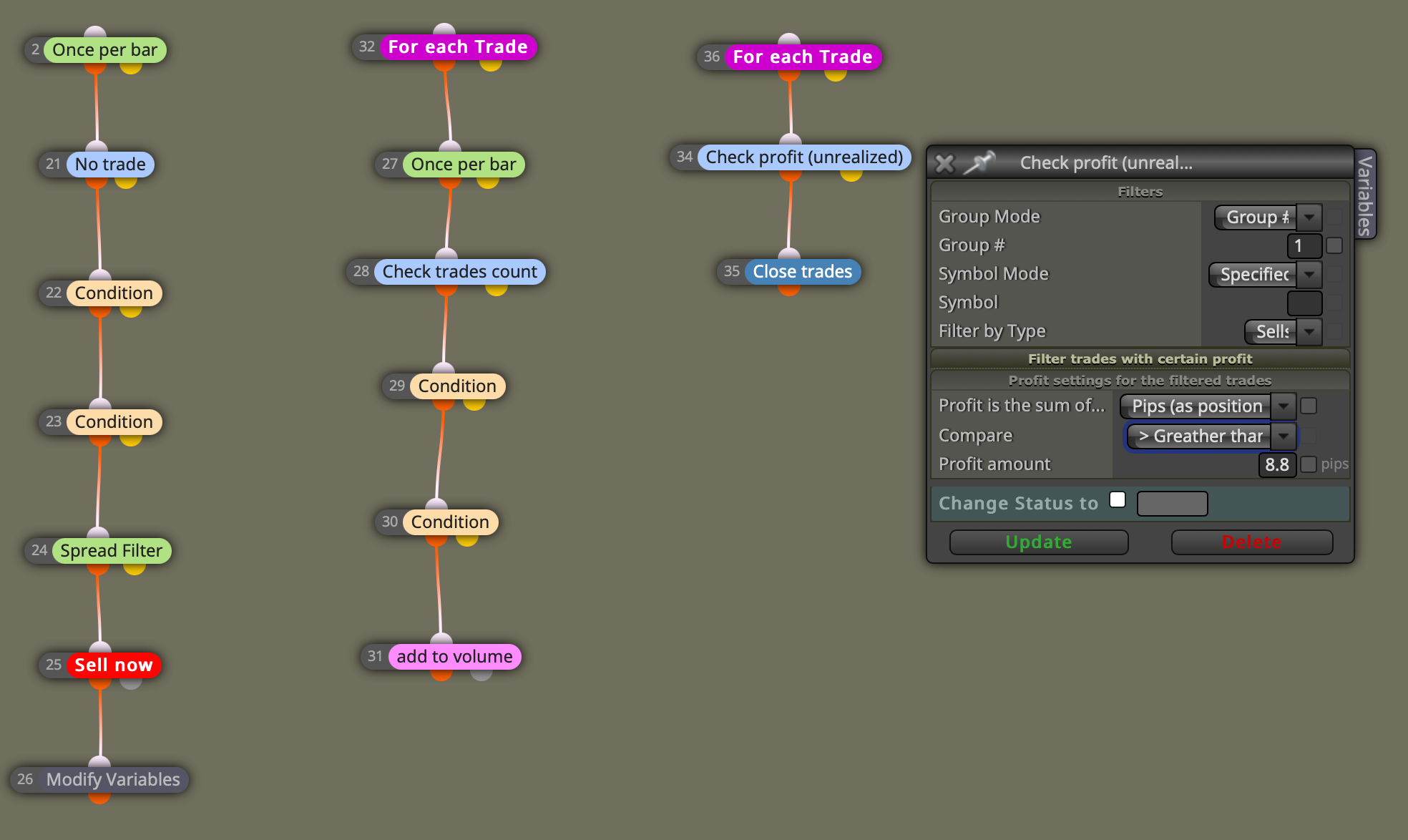Image resolution: width=1408 pixels, height=840 pixels.
Task: Close the Check profit properties panel
Action: (x=944, y=163)
